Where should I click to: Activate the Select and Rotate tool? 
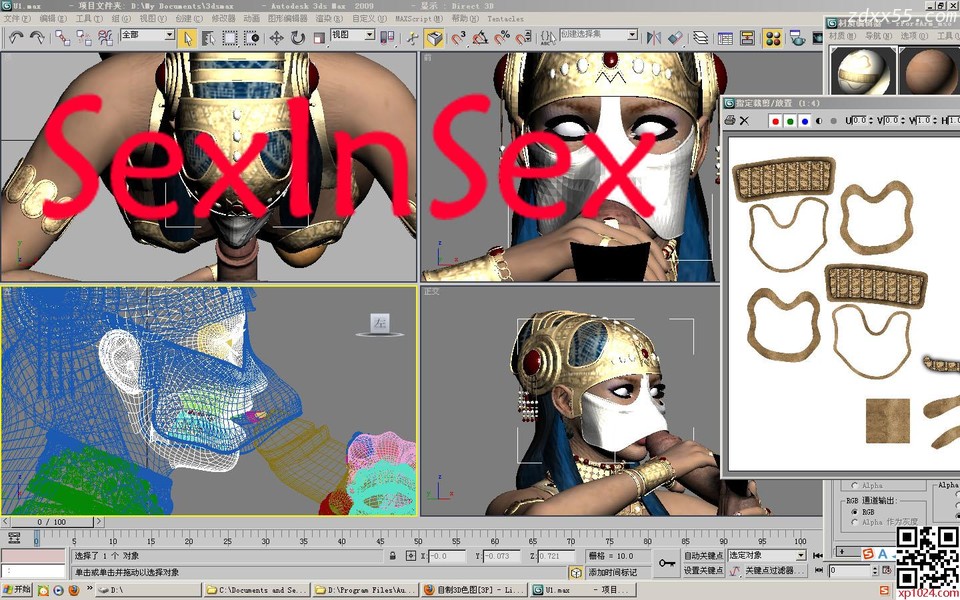[x=298, y=38]
